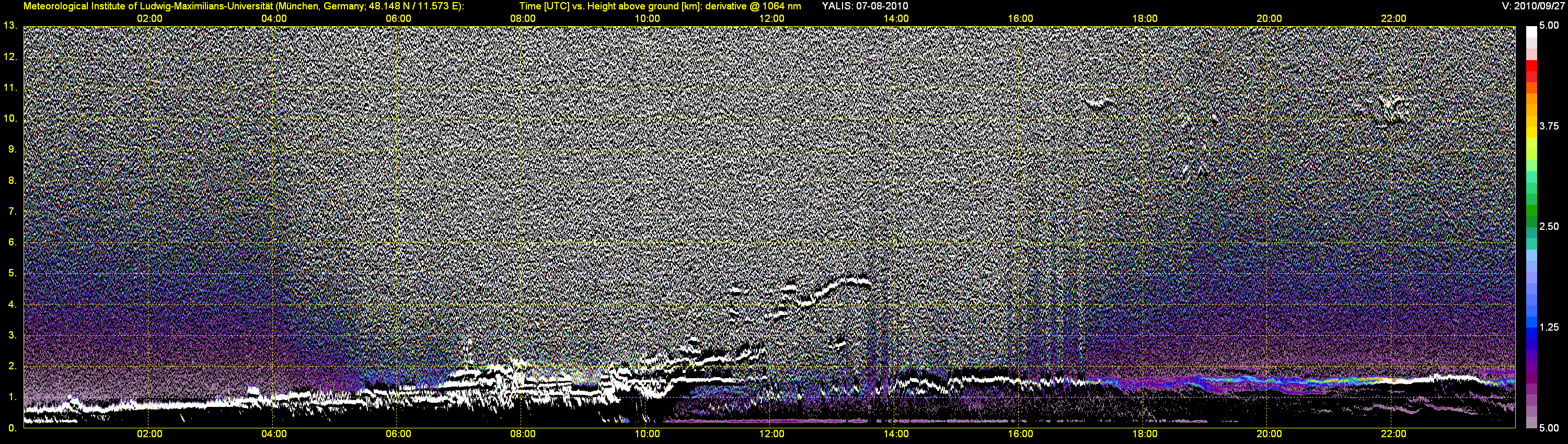Pick the 18:00 tick label on the lower time axis

(1144, 434)
